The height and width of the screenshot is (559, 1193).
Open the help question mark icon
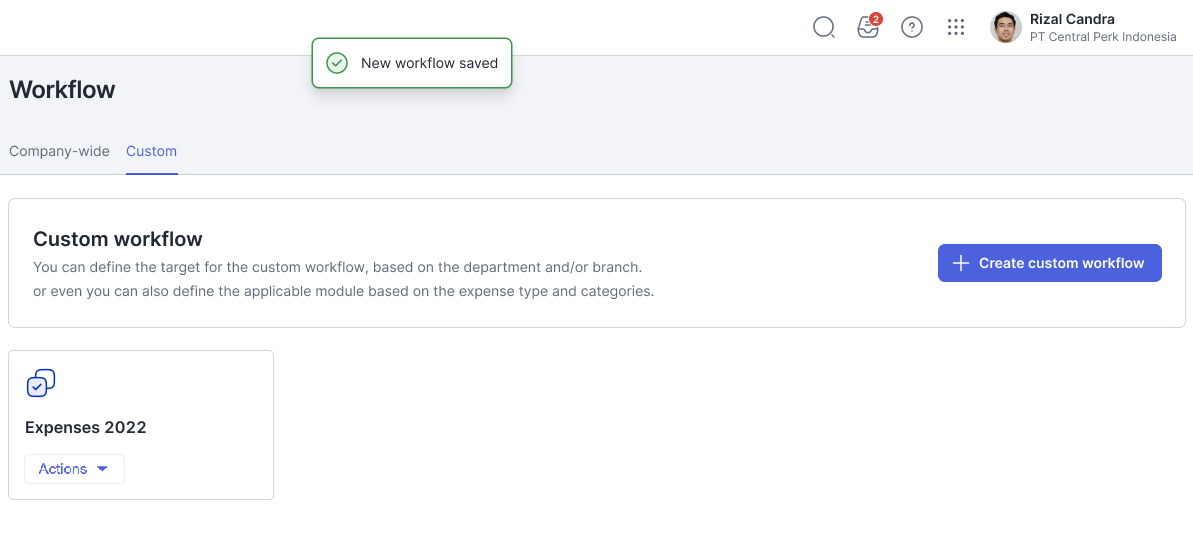pos(912,28)
